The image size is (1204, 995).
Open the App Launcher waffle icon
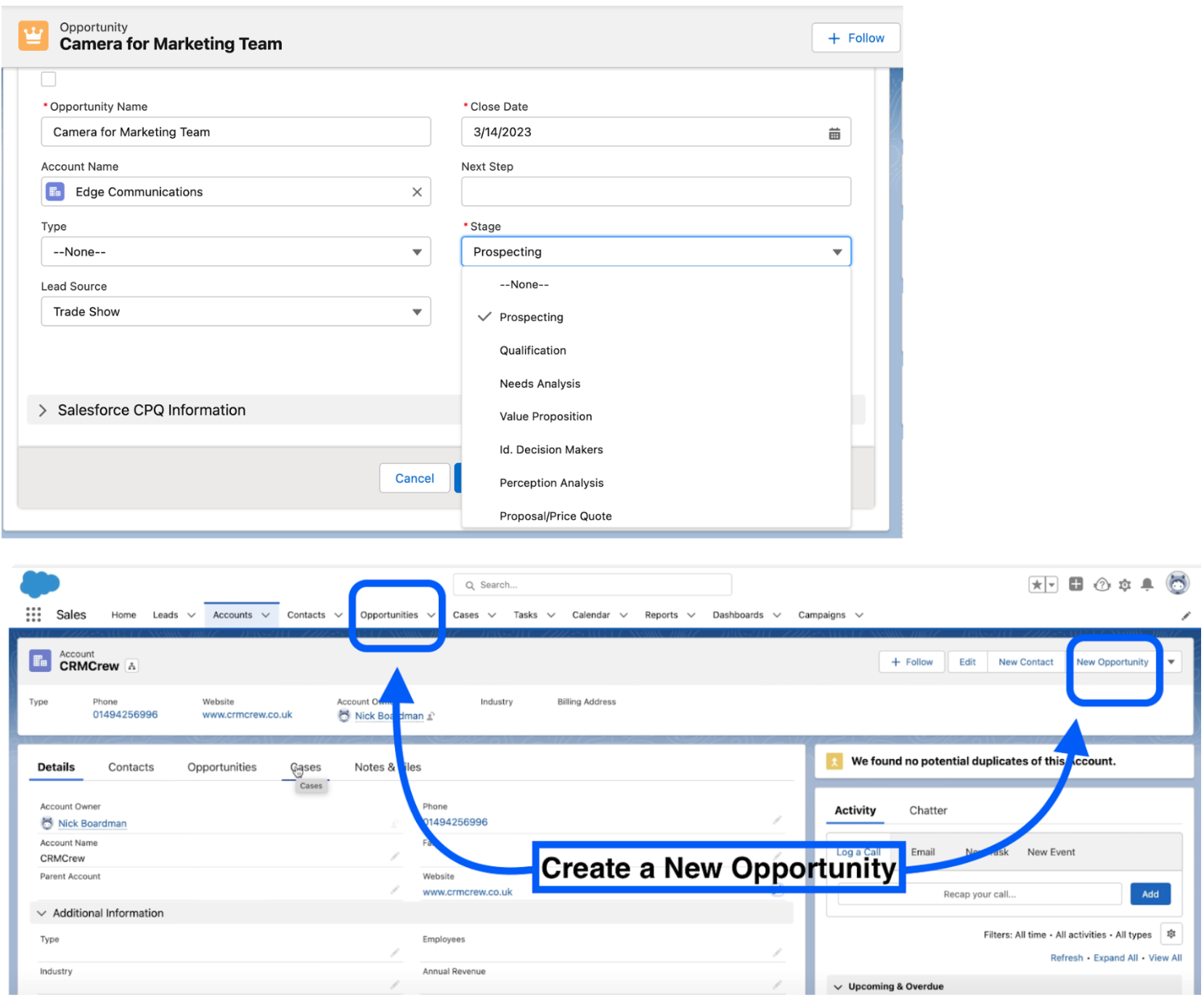(33, 614)
